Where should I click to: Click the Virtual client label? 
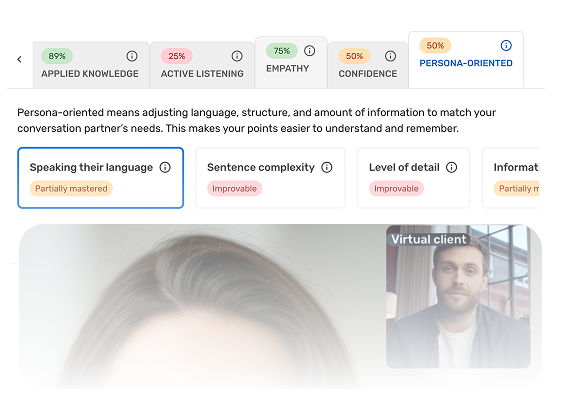coord(429,239)
